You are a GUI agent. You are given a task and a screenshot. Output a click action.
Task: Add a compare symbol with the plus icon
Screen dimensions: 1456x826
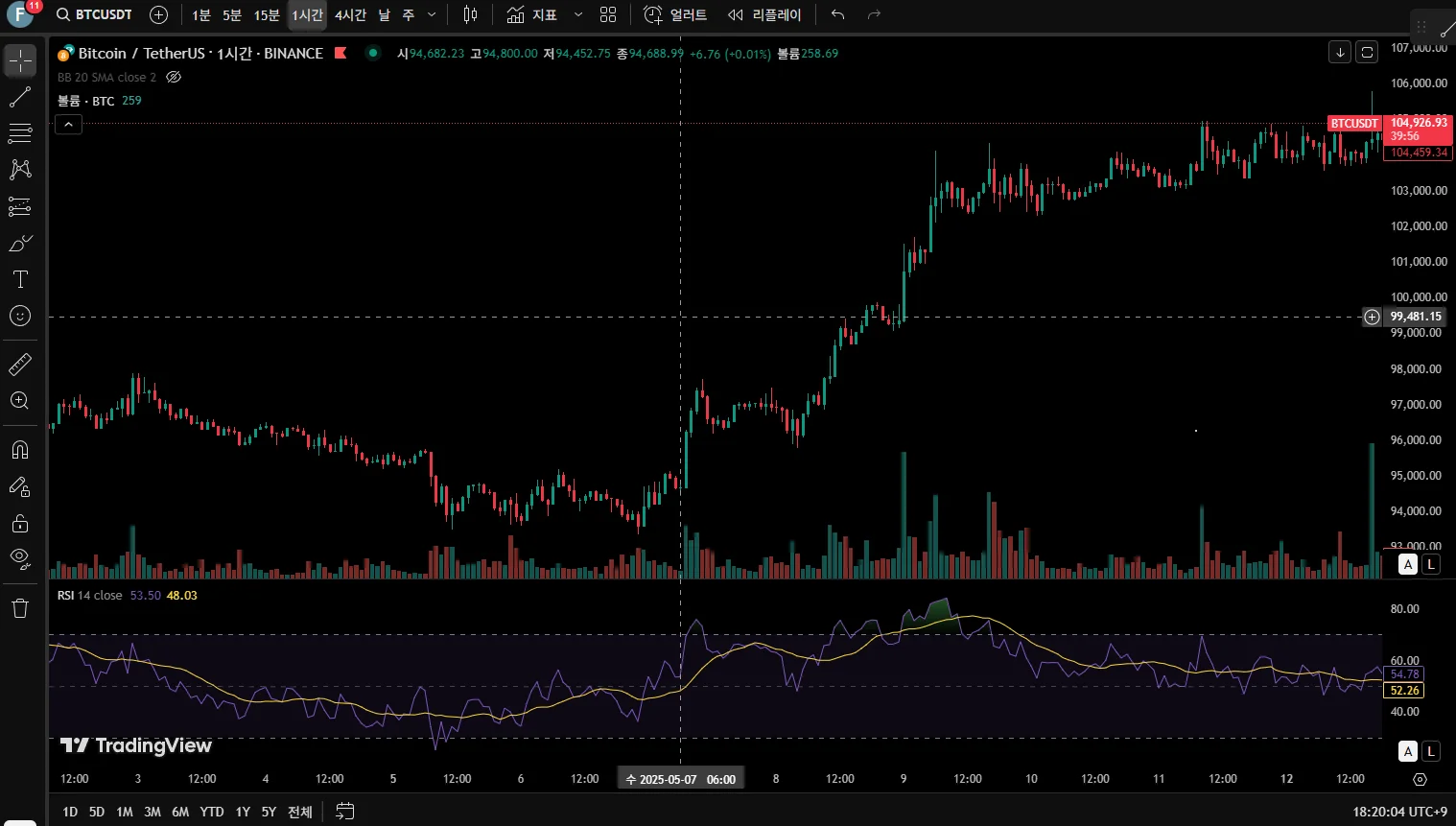(x=159, y=14)
